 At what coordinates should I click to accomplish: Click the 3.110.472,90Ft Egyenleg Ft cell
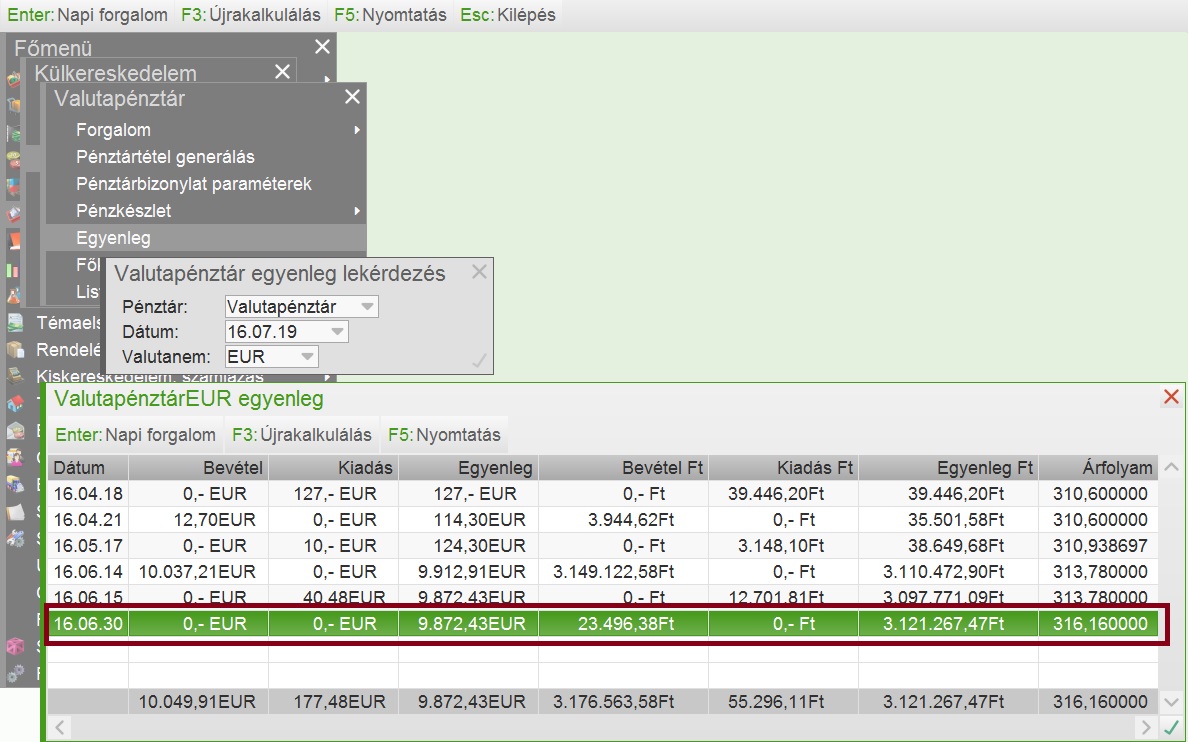coord(949,571)
